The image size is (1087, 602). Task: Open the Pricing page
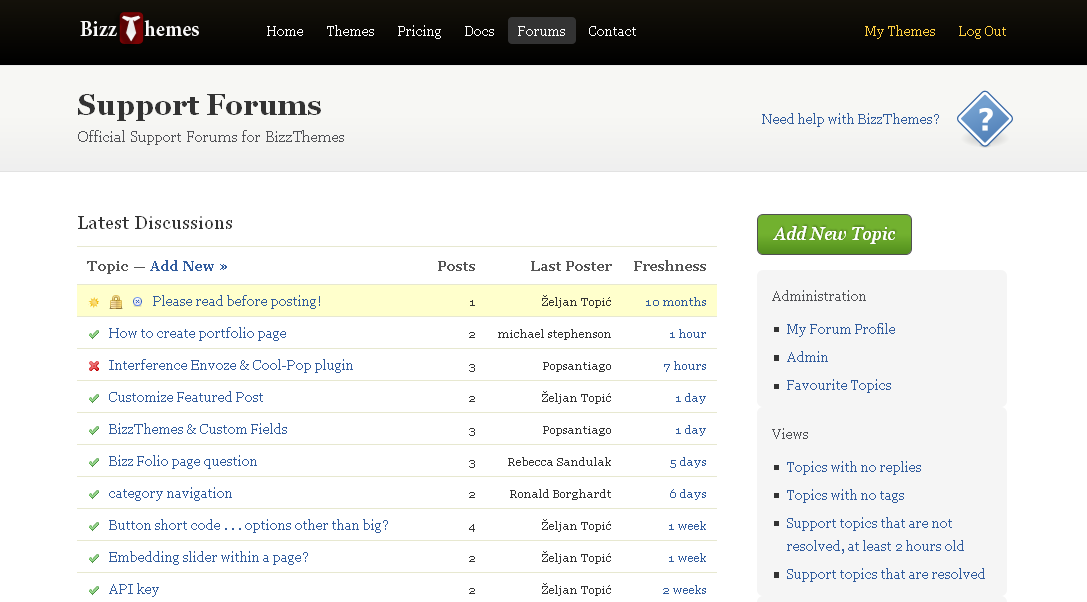pyautogui.click(x=419, y=31)
